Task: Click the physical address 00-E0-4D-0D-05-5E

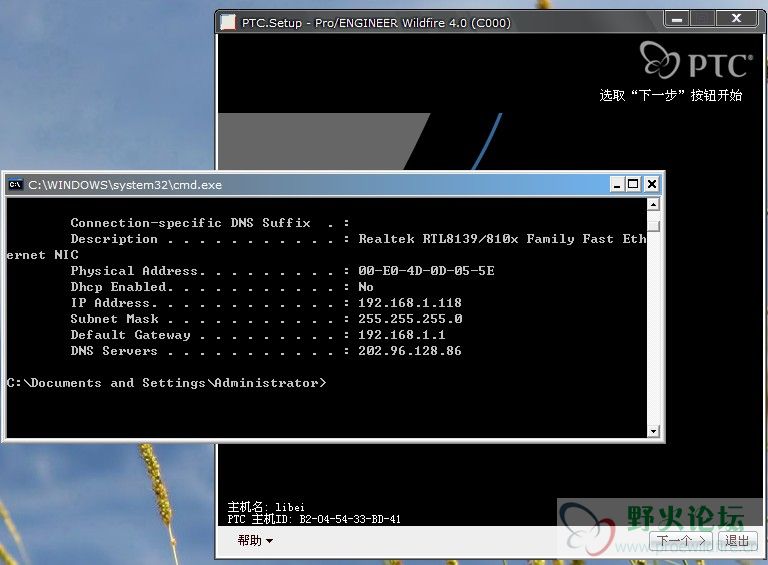Action: [426, 271]
